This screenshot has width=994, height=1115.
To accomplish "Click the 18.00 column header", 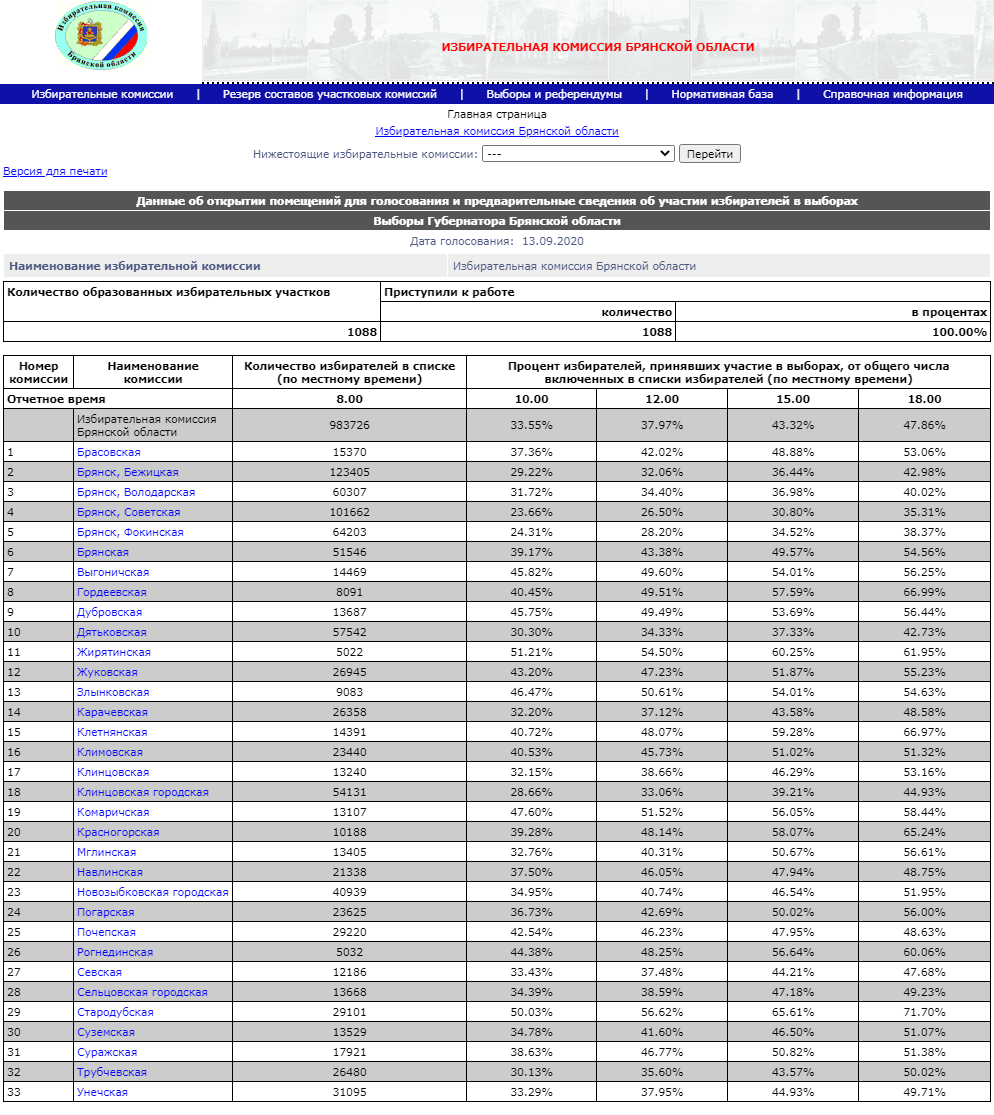I will tap(924, 399).
